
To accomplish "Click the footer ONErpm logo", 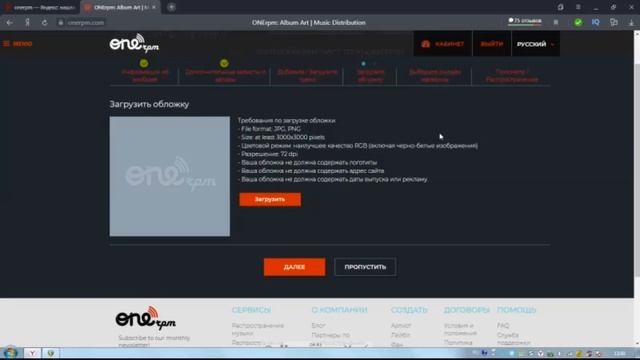I will (146, 318).
